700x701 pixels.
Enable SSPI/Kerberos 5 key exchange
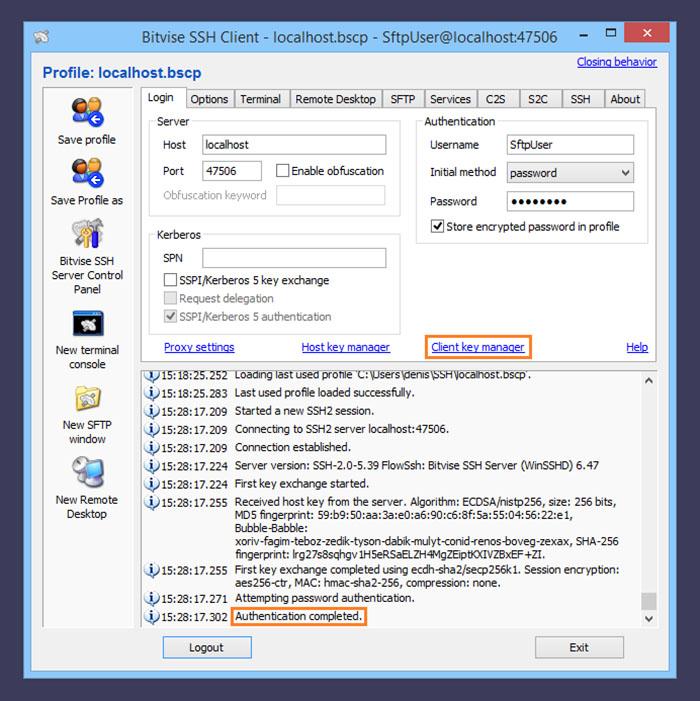(170, 280)
